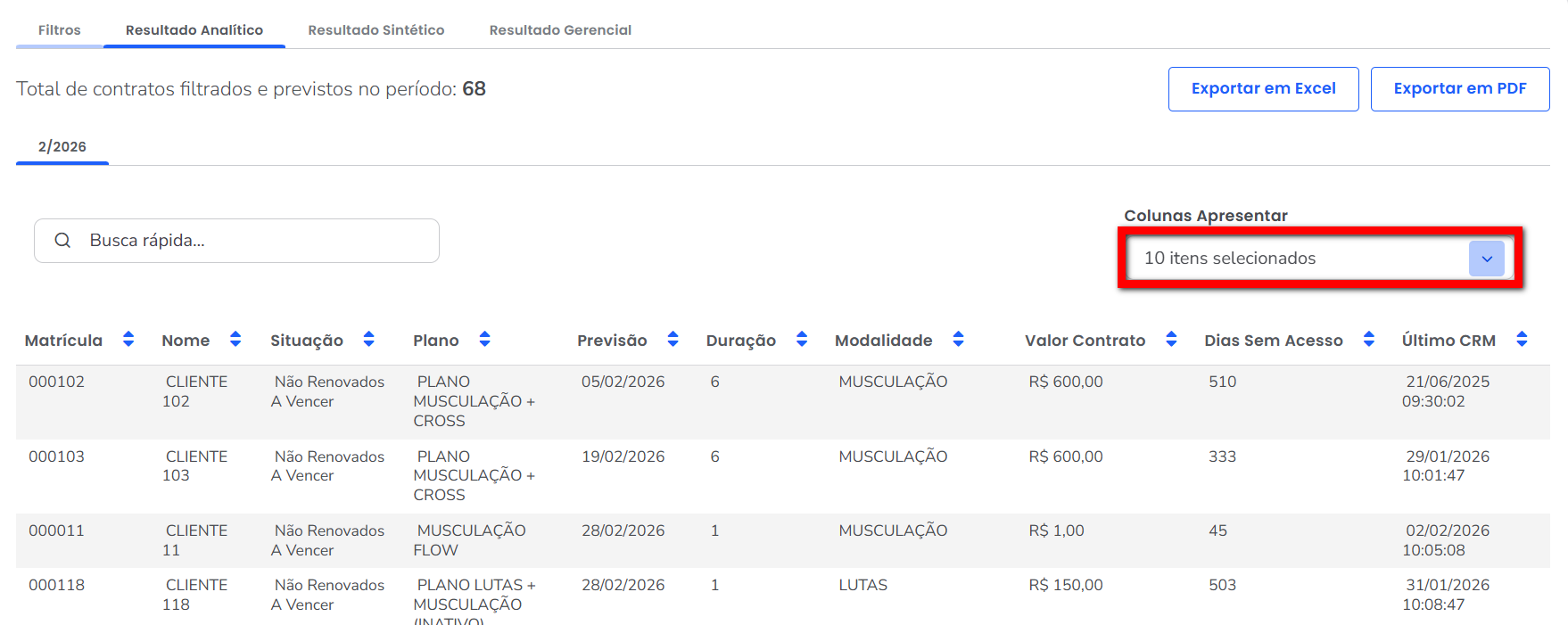1568x625 pixels.
Task: Expand the Colunas Apresentar dropdown arrow
Action: point(1486,259)
